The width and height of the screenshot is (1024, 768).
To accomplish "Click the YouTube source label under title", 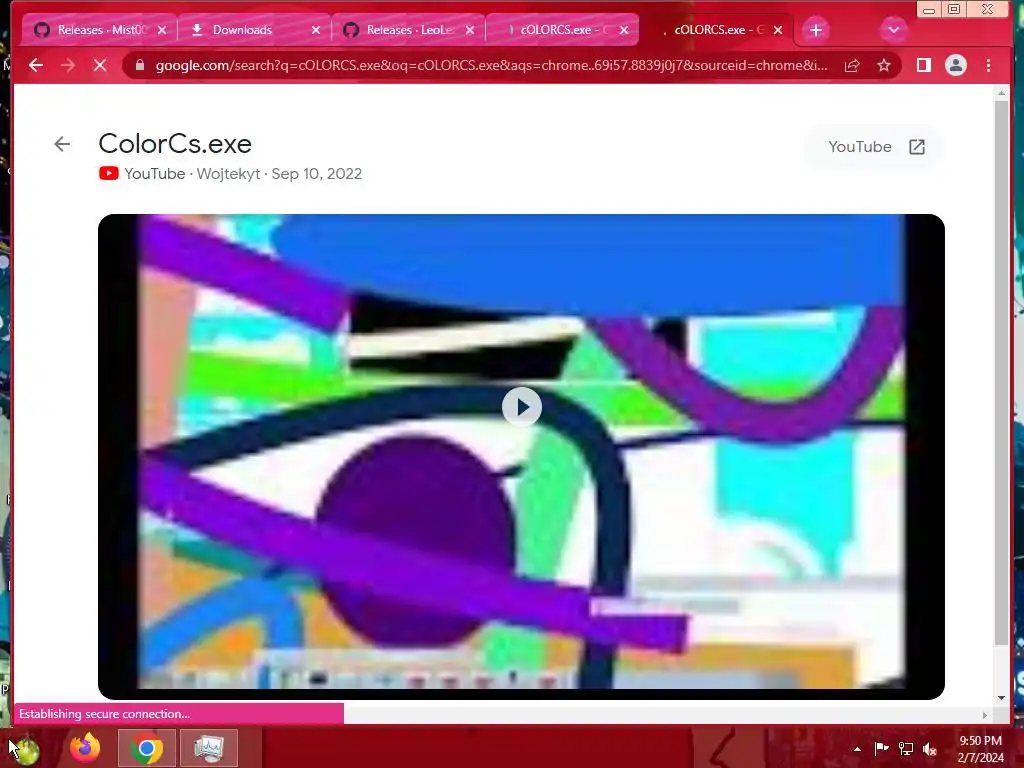I will (155, 174).
